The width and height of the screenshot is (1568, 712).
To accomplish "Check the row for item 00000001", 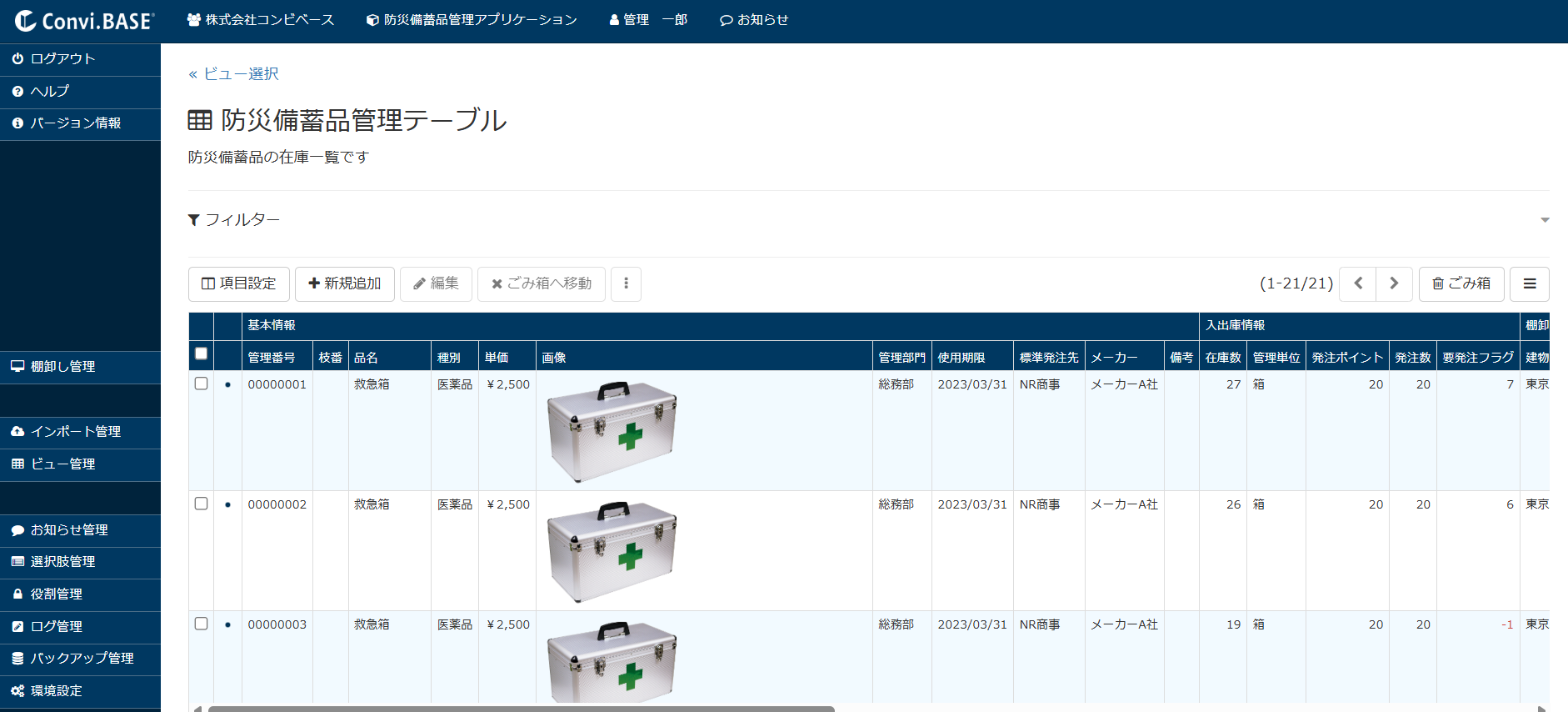I will (x=201, y=384).
